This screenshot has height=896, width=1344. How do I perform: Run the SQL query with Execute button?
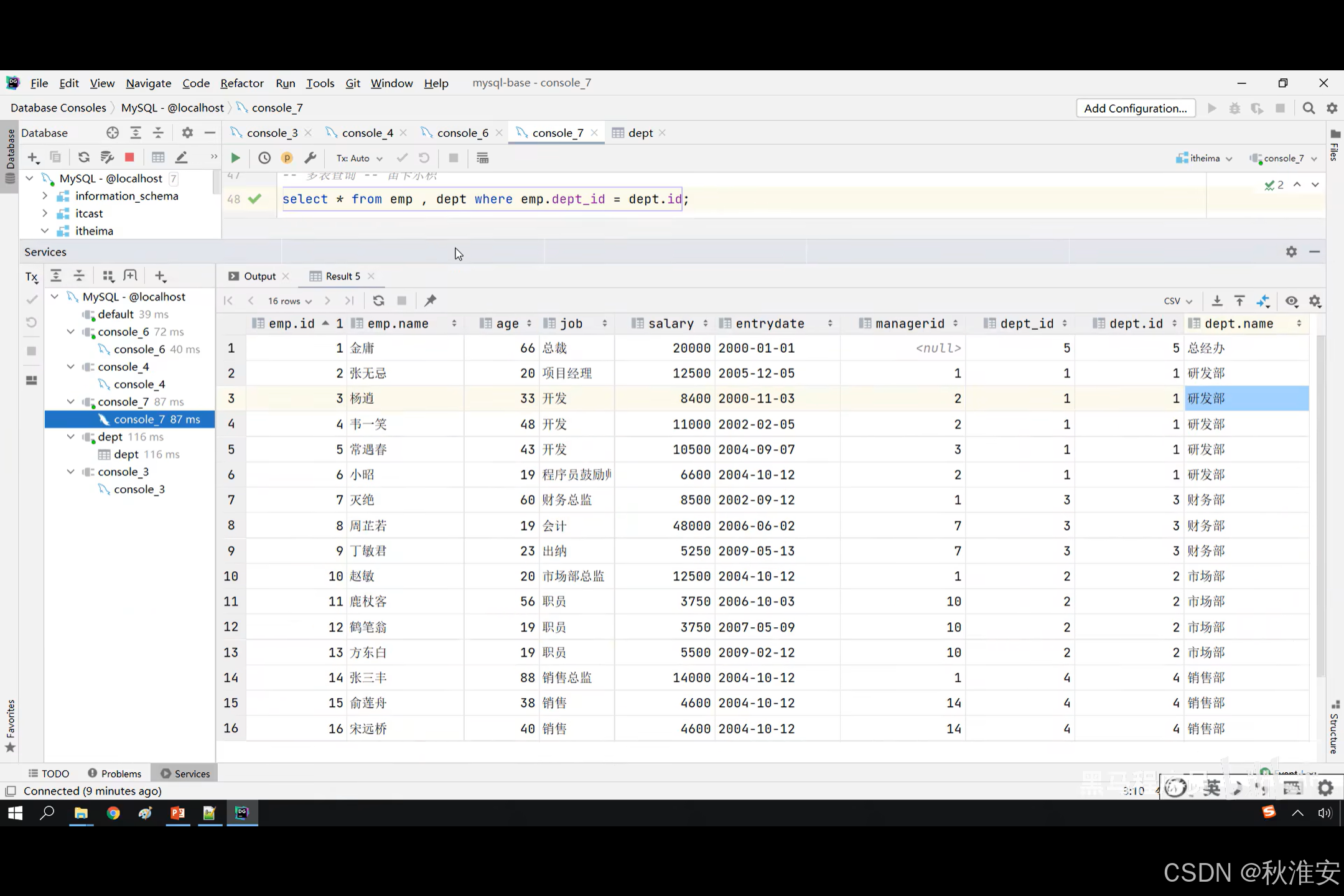point(235,158)
